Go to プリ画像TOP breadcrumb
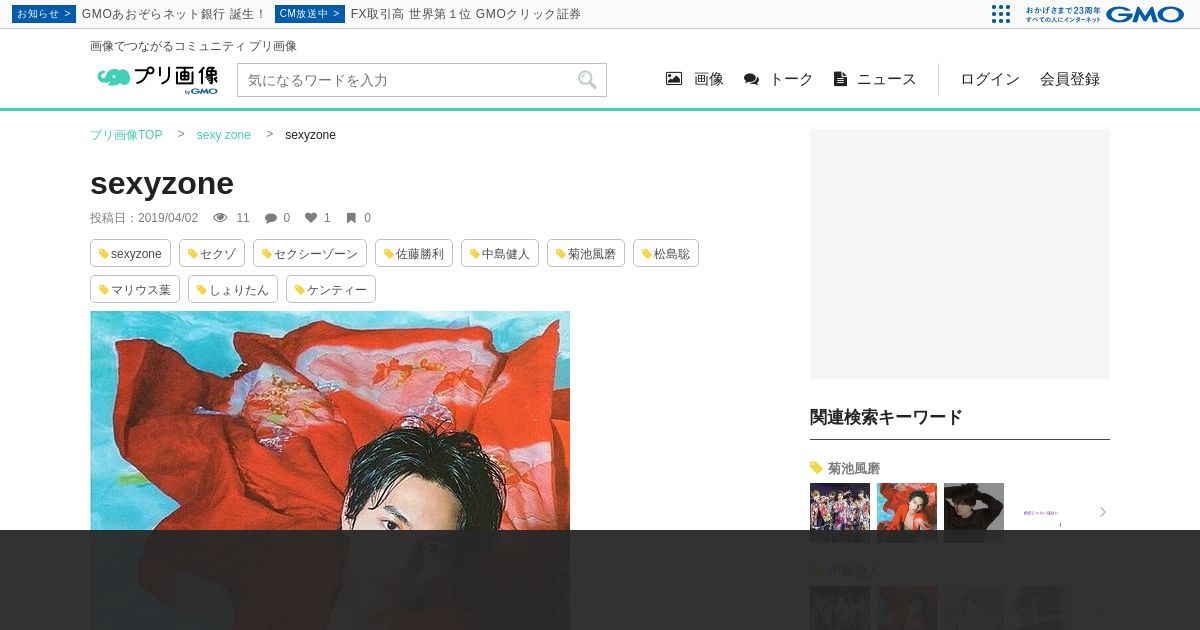The image size is (1200, 630). (126, 135)
